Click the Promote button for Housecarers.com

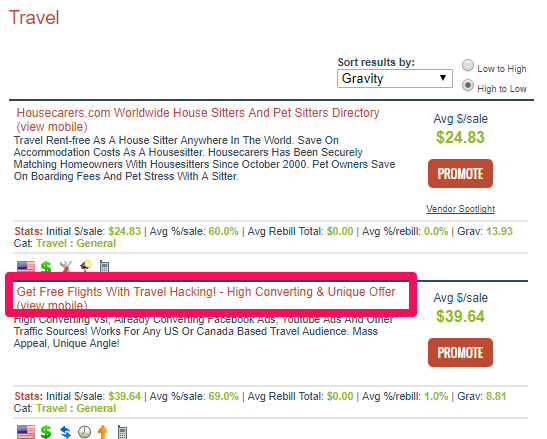pyautogui.click(x=460, y=173)
